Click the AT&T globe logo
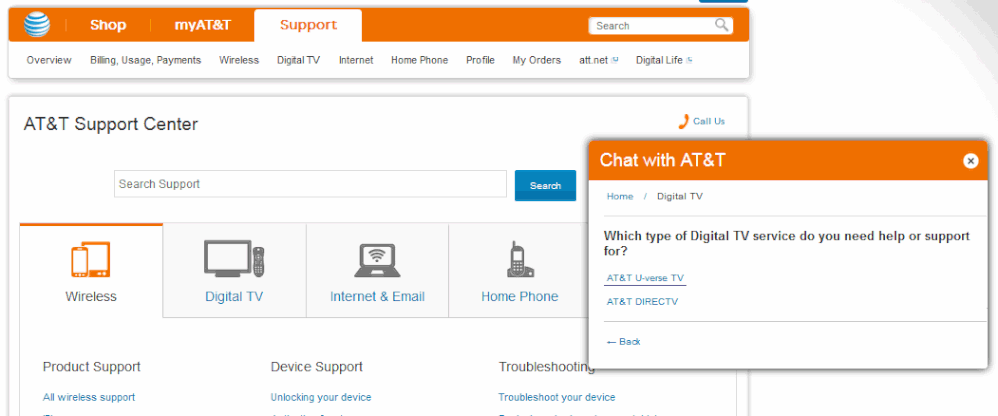This screenshot has width=998, height=416. coord(37,25)
